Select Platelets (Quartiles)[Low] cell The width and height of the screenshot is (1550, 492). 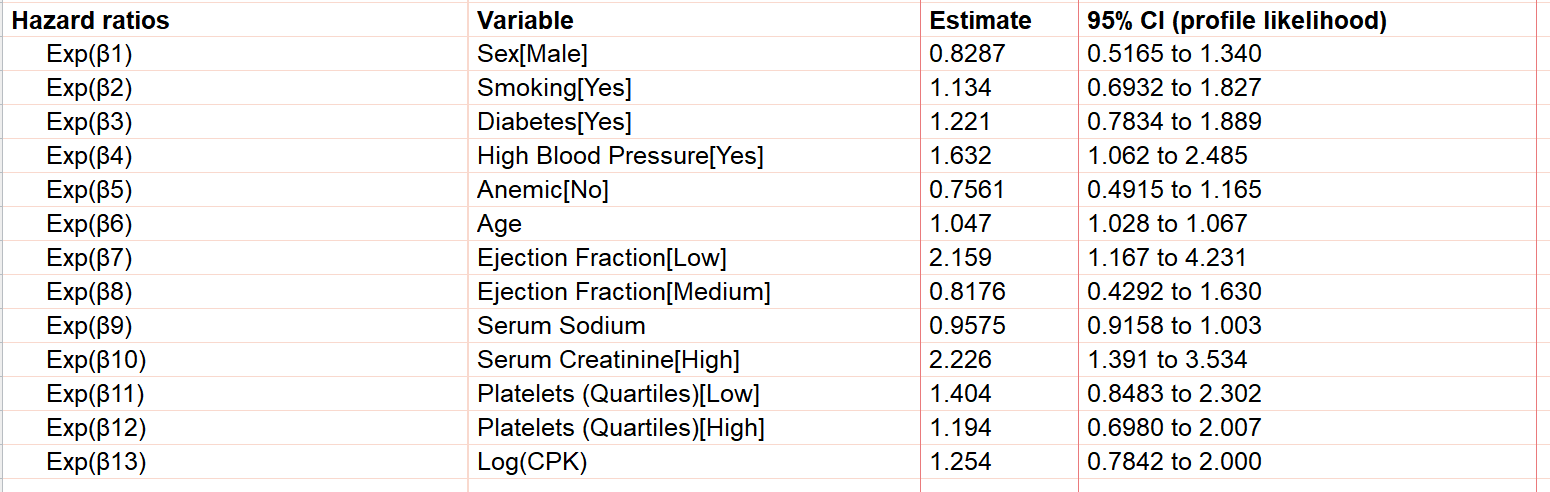pyautogui.click(x=618, y=394)
